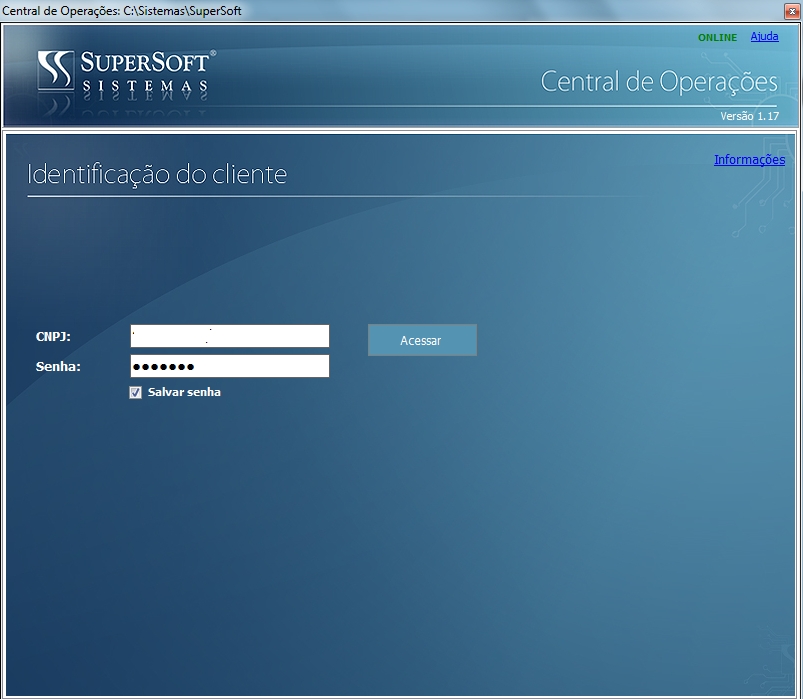The width and height of the screenshot is (803, 699).
Task: Click the CNPJ: field label
Action: [x=53, y=336]
